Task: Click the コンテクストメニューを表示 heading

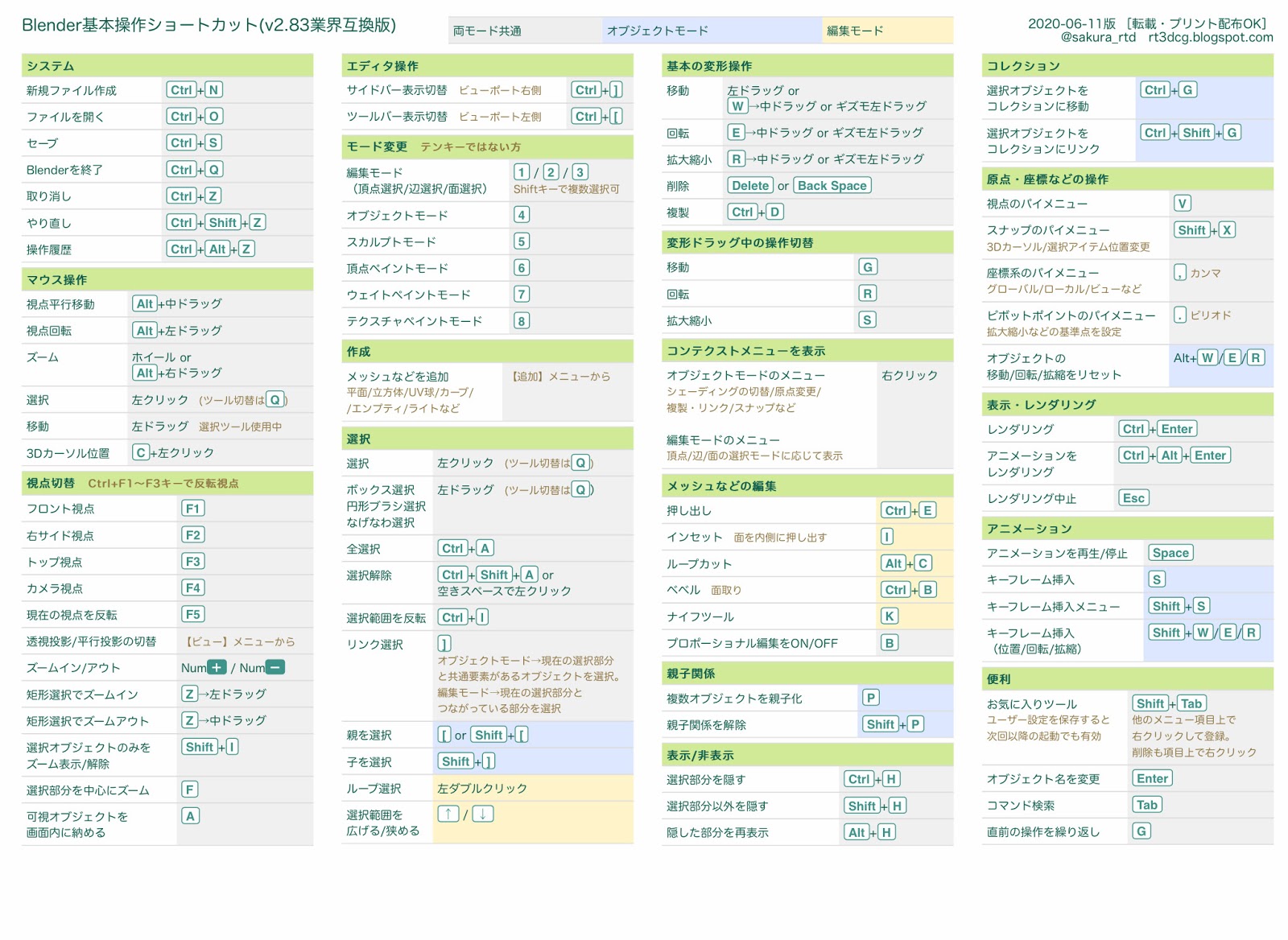Action: 746,351
